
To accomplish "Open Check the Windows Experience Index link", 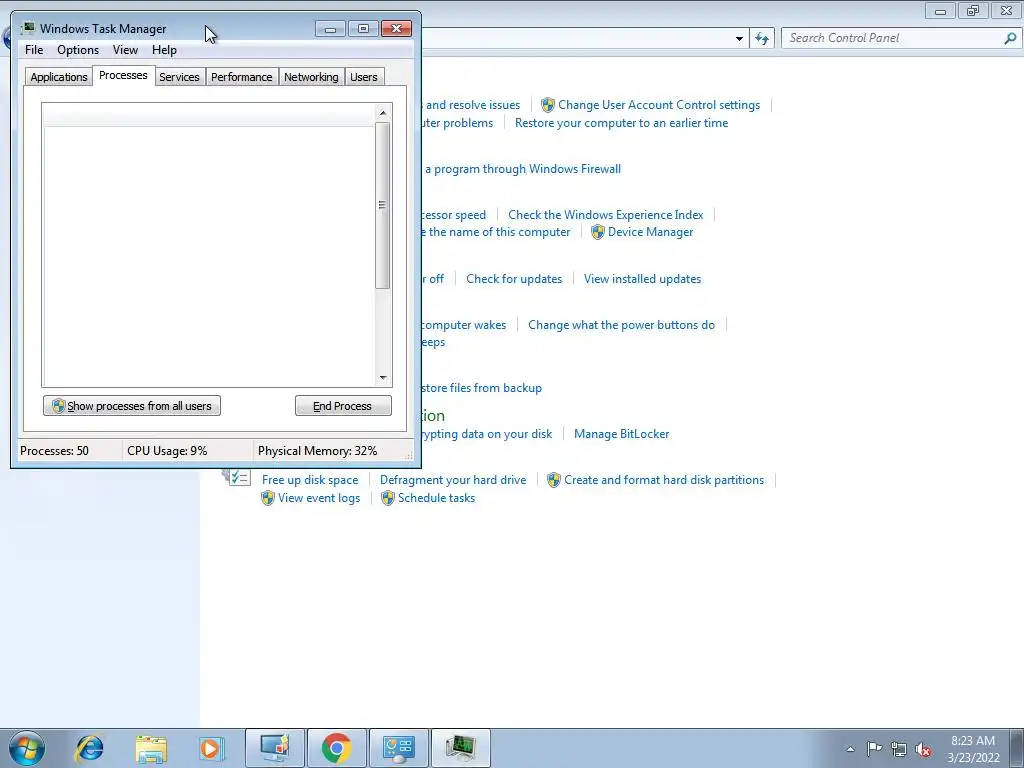I will pos(605,215).
